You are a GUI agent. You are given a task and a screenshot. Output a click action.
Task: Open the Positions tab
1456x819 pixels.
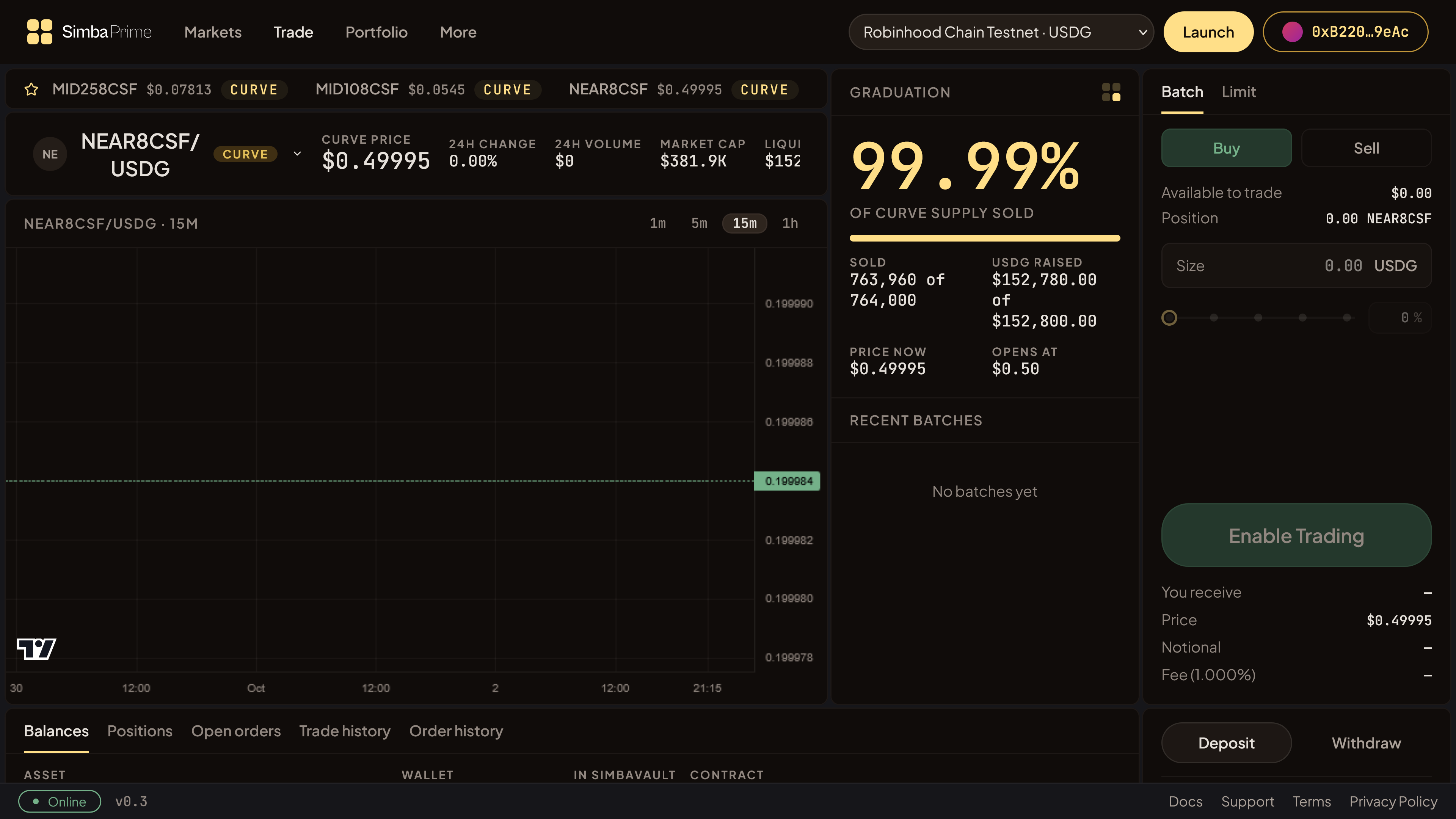[x=140, y=731]
